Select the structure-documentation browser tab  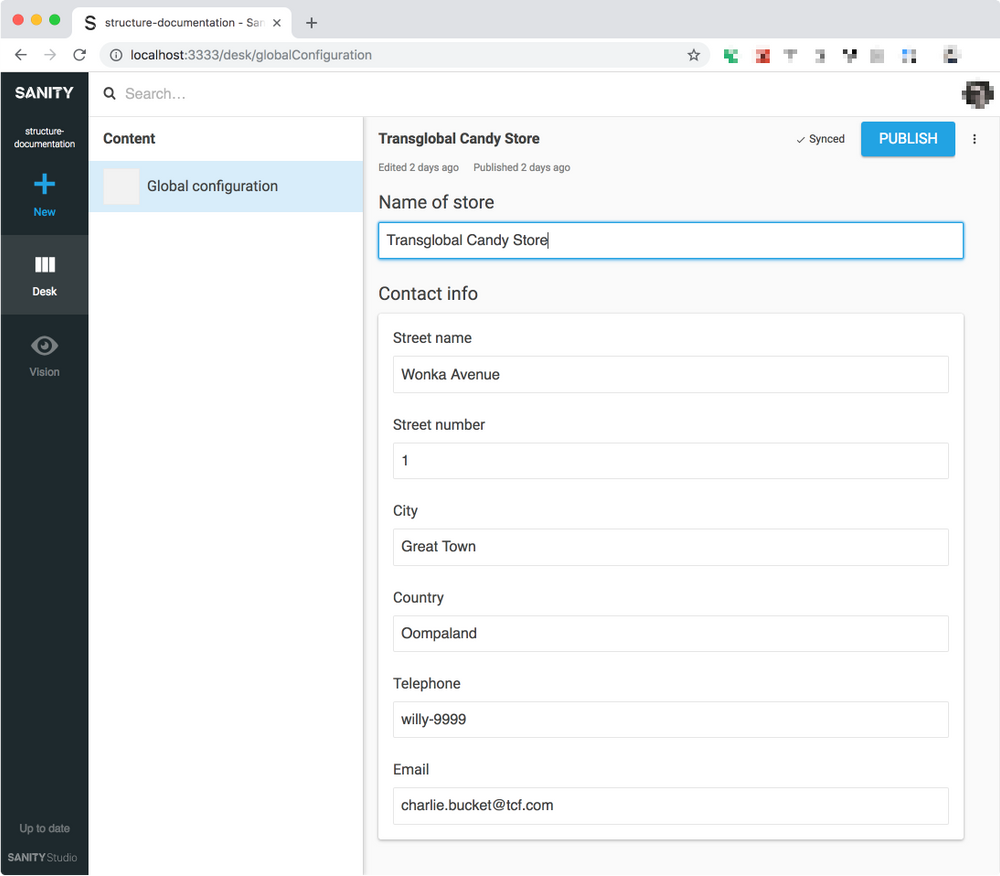click(x=182, y=23)
